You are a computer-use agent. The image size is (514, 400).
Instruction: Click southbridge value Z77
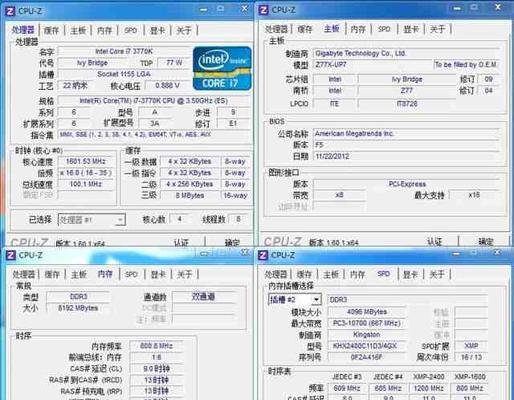(x=407, y=91)
